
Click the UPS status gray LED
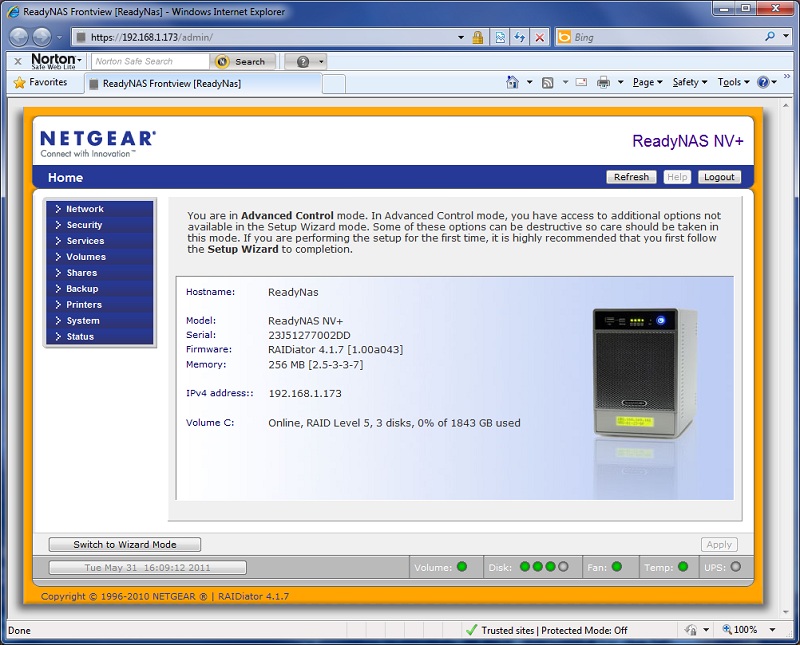[x=736, y=566]
